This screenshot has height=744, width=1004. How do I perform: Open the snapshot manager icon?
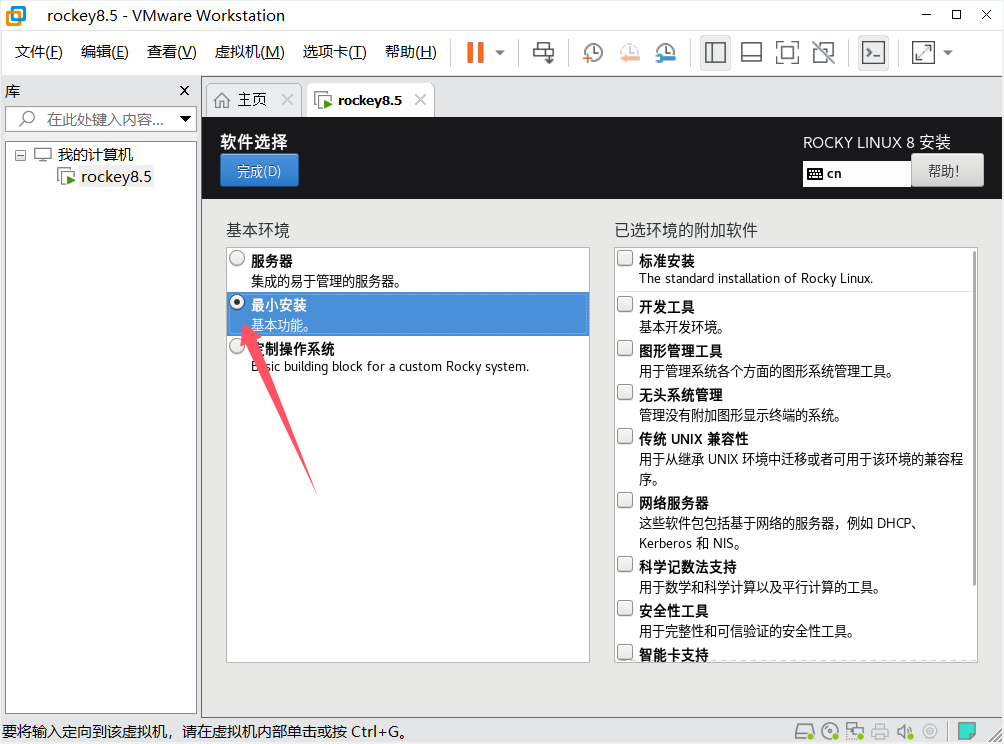(x=665, y=53)
